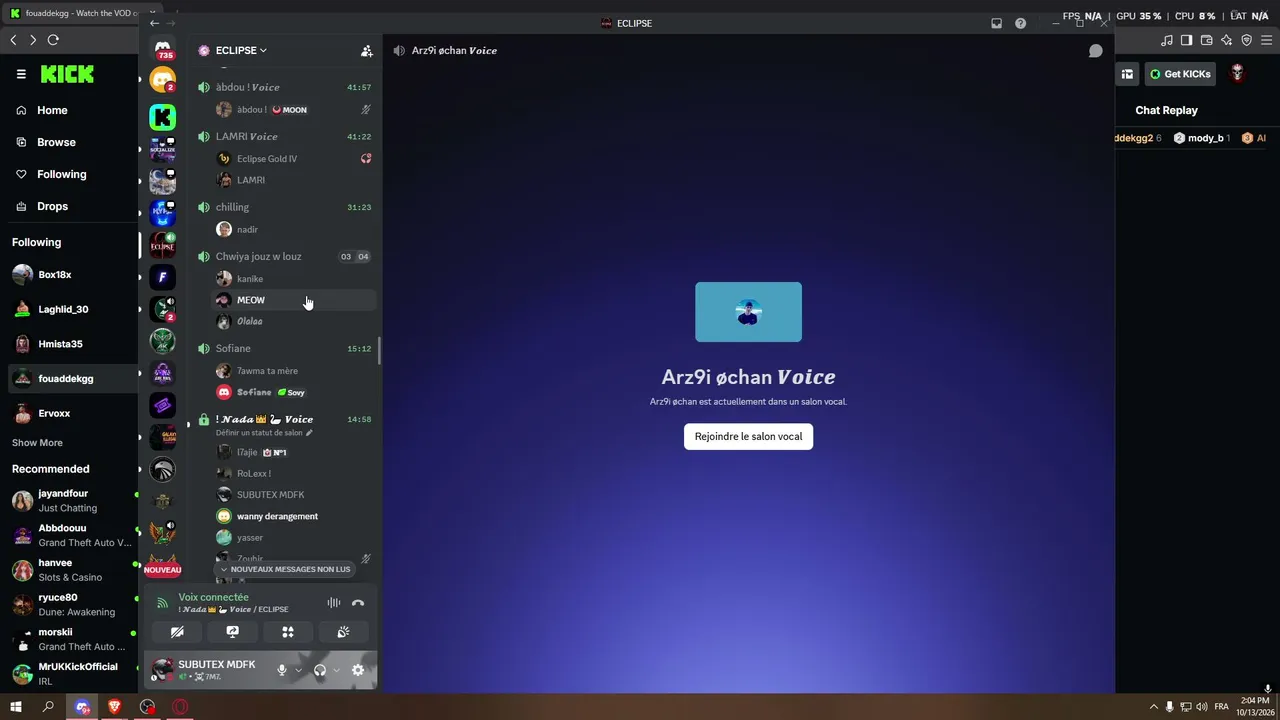Join the voice channel with Rejoindre button

748,436
